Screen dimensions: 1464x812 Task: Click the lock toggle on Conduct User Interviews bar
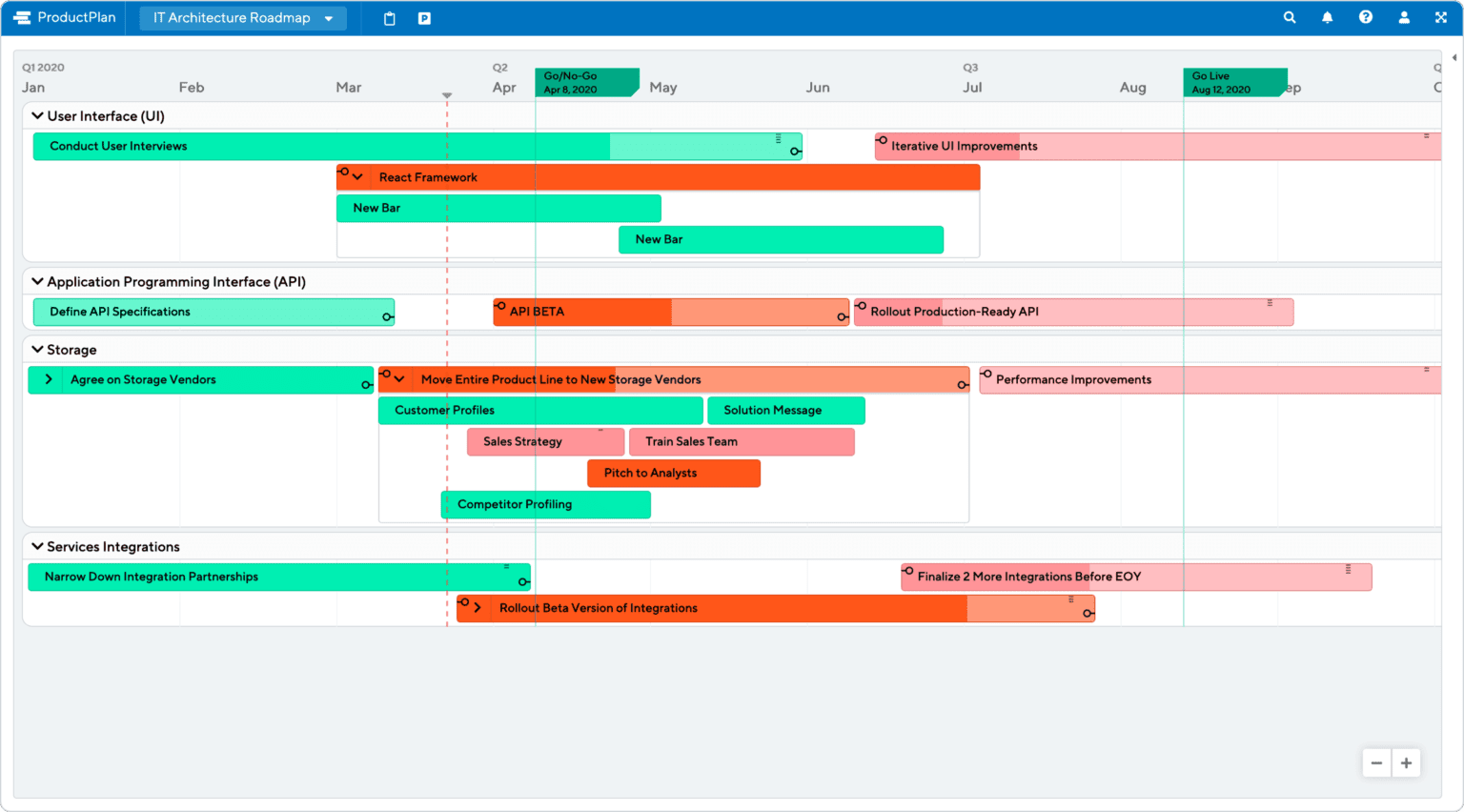[x=795, y=151]
